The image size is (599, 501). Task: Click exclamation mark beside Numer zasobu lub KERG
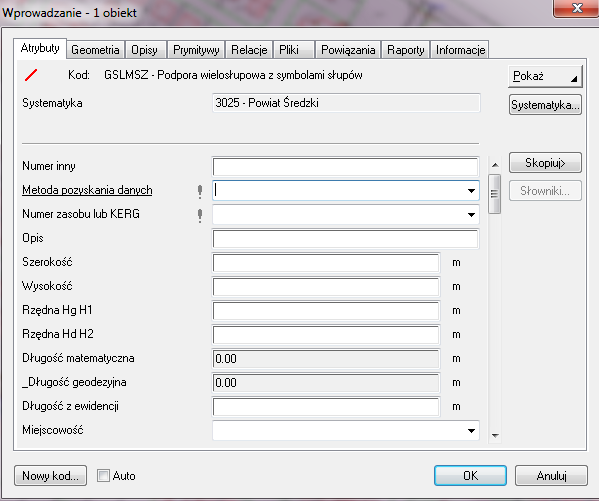tap(200, 216)
